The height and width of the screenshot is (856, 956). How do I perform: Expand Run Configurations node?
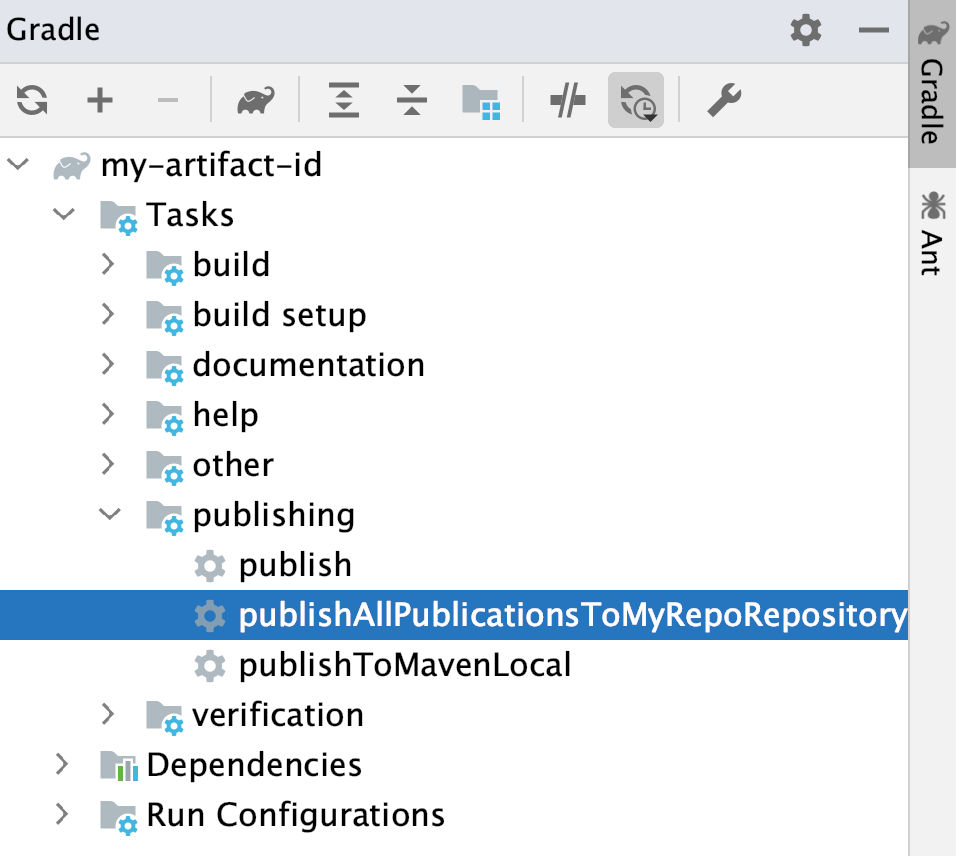62,815
